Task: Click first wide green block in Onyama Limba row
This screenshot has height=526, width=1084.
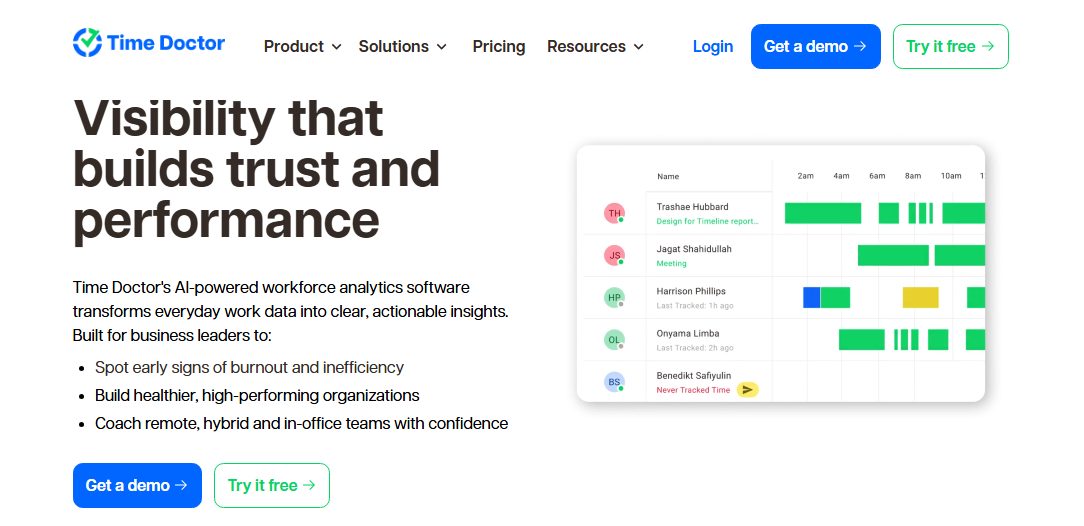Action: pos(861,339)
